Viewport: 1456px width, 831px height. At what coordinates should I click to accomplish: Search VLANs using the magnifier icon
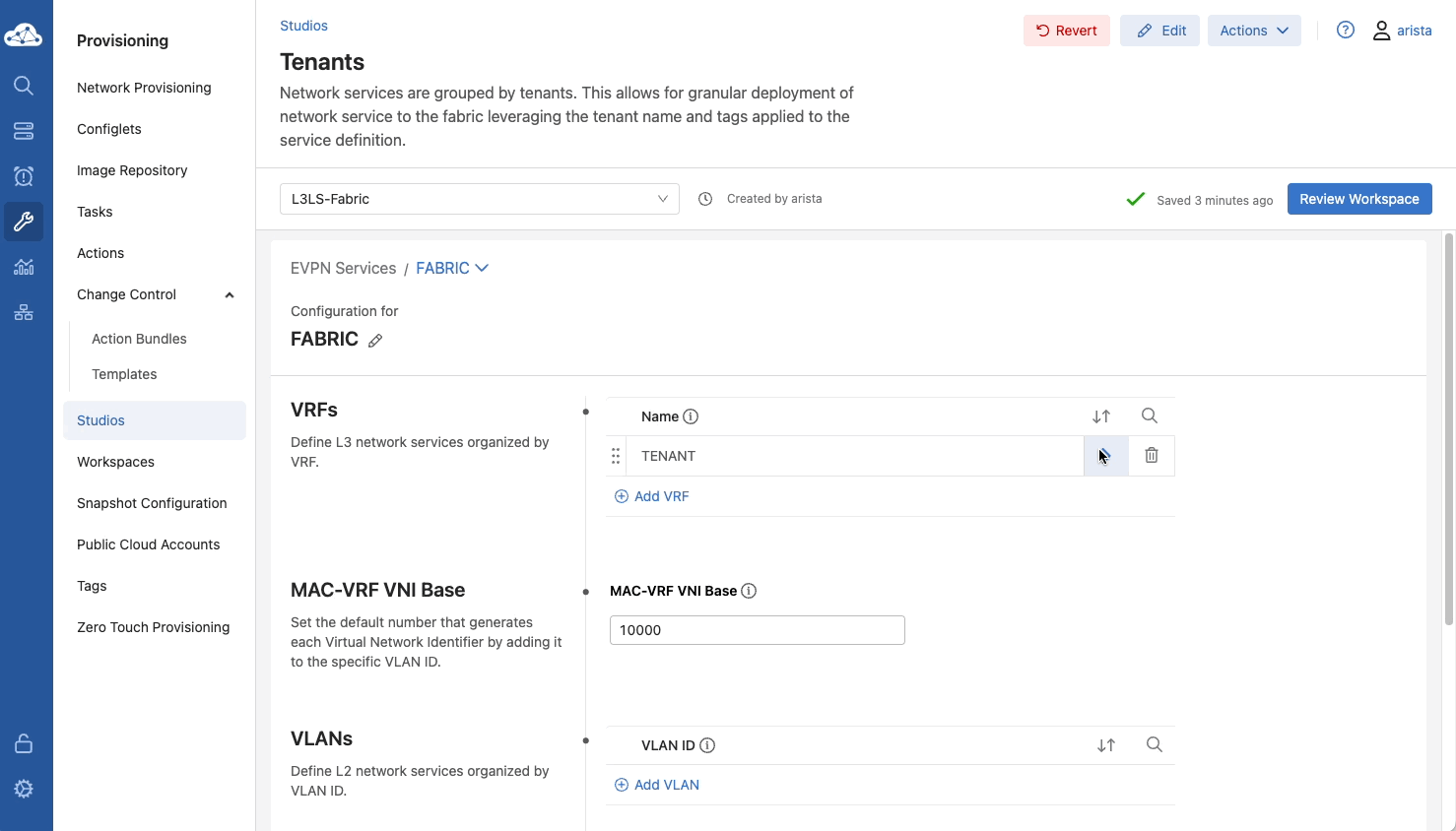(1154, 745)
